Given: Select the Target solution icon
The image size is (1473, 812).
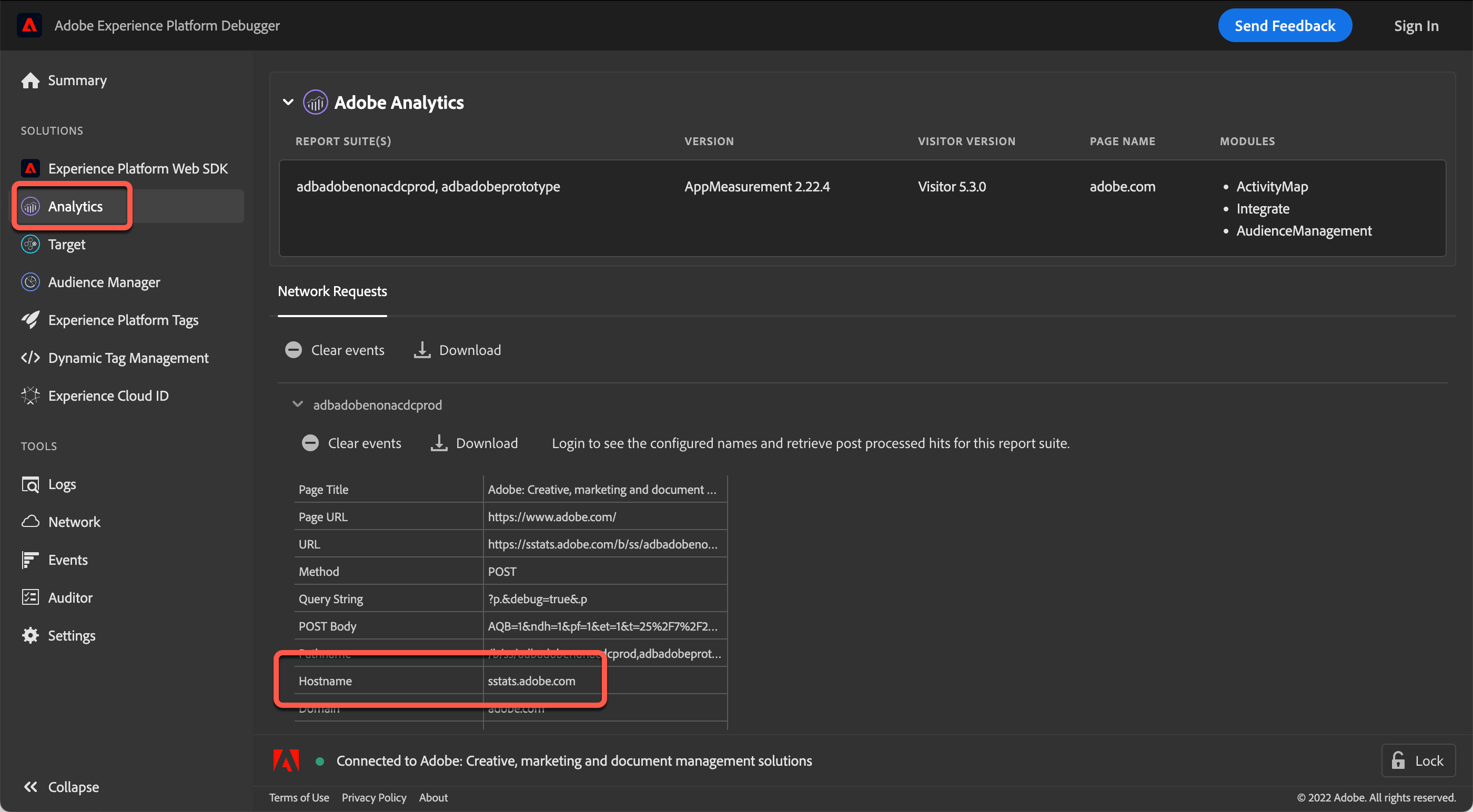Looking at the screenshot, I should click(31, 244).
